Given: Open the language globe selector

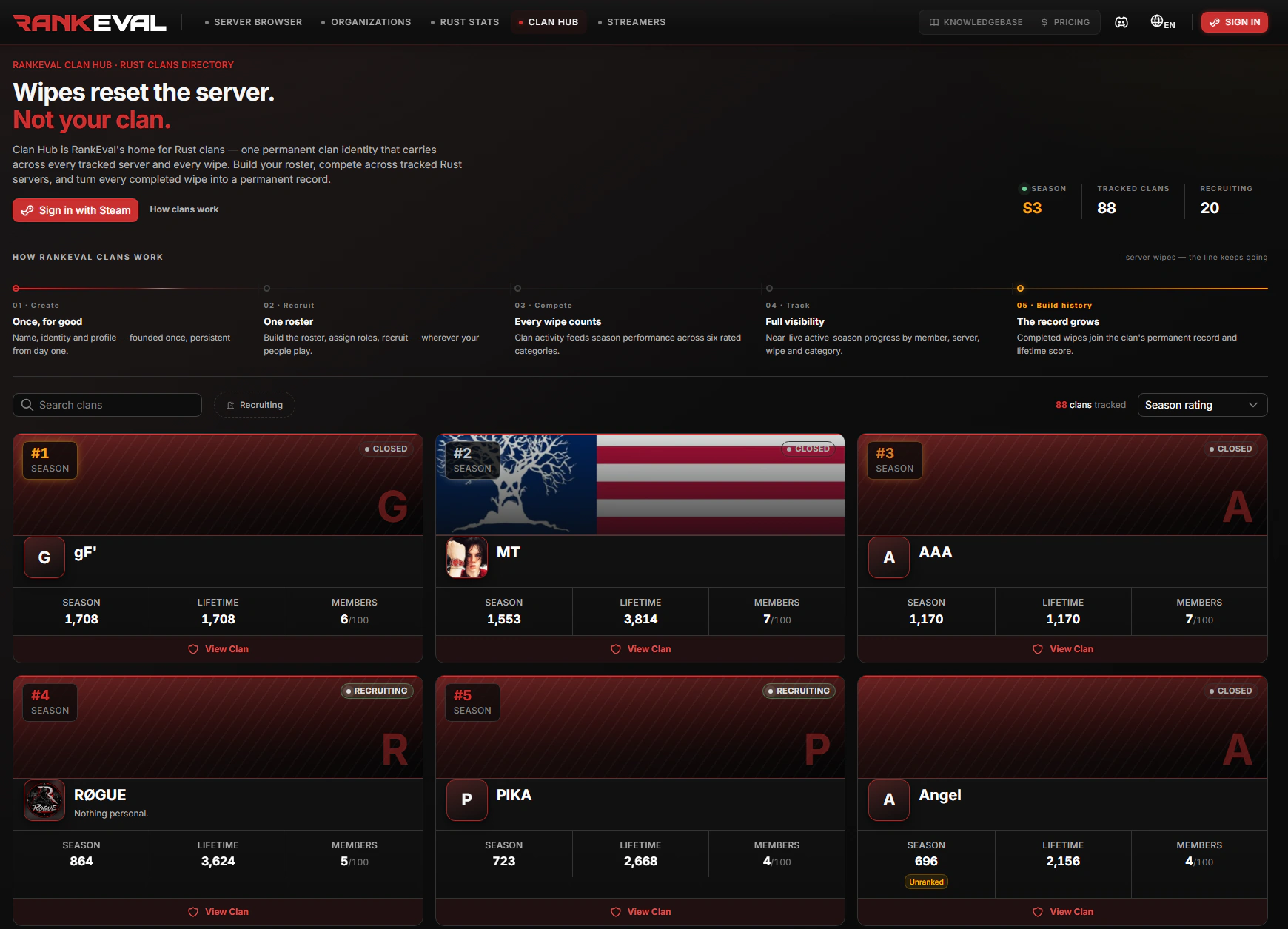Looking at the screenshot, I should (1163, 22).
